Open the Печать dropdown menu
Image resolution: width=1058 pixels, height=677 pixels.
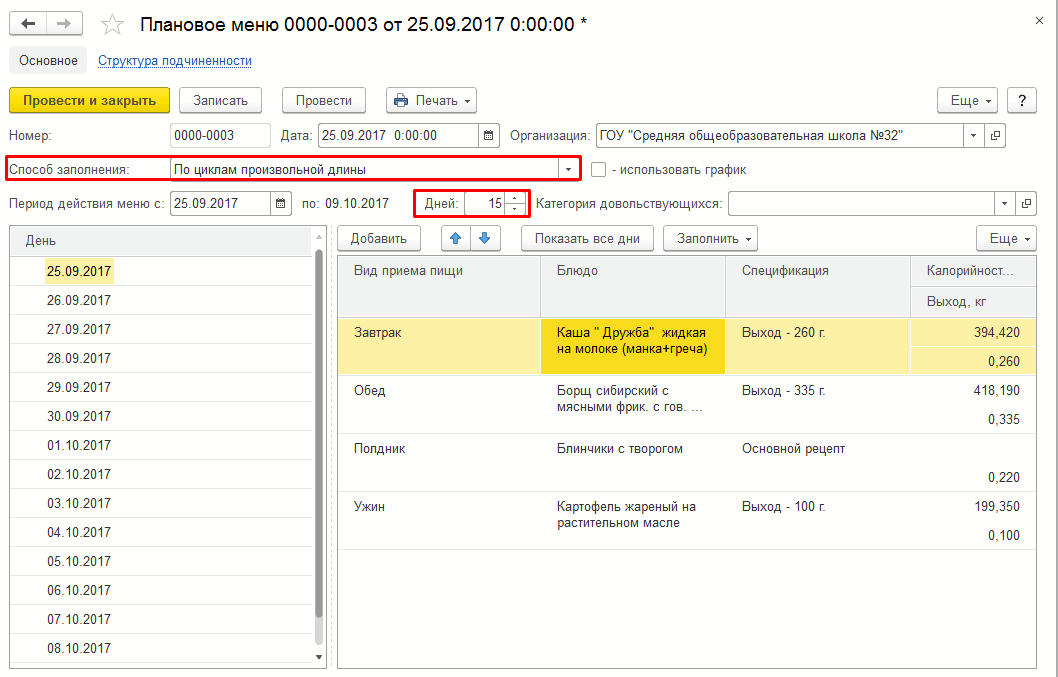(431, 101)
